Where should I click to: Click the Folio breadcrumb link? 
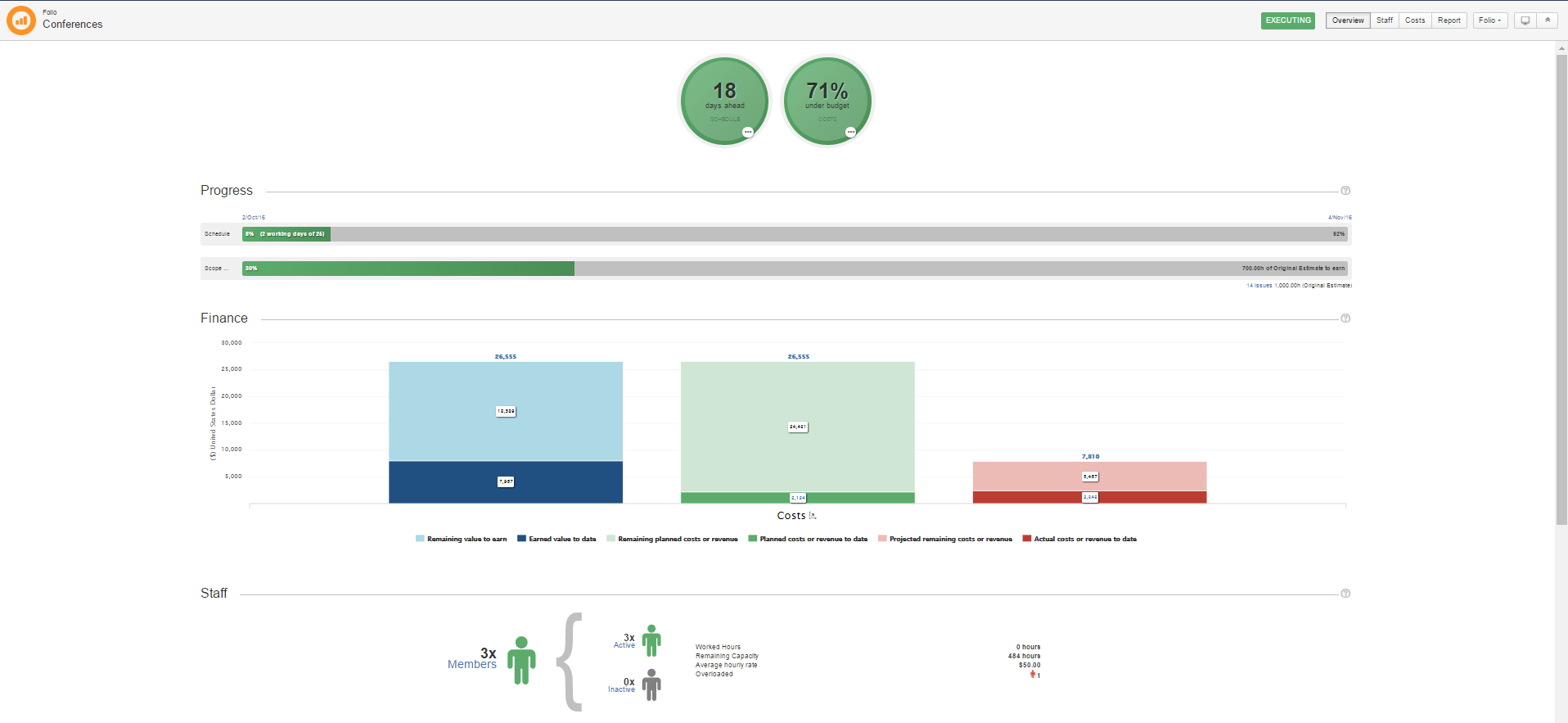(50, 12)
